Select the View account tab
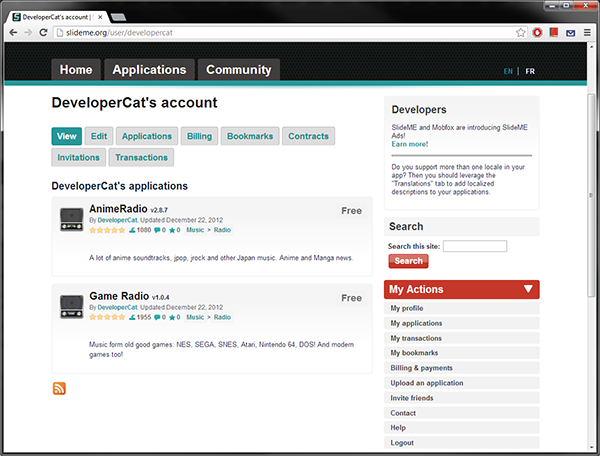Image resolution: width=600 pixels, height=456 pixels. 67,136
